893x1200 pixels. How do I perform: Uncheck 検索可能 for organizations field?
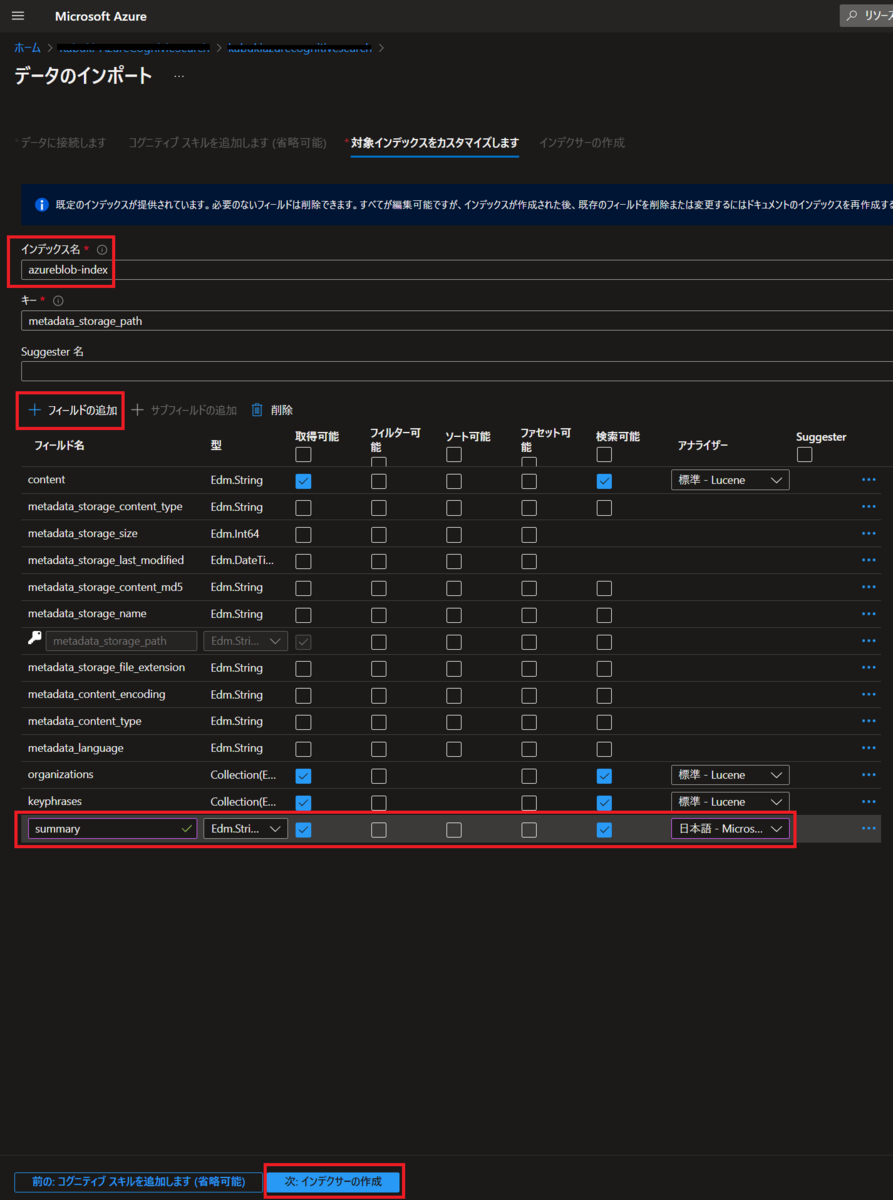[x=604, y=775]
